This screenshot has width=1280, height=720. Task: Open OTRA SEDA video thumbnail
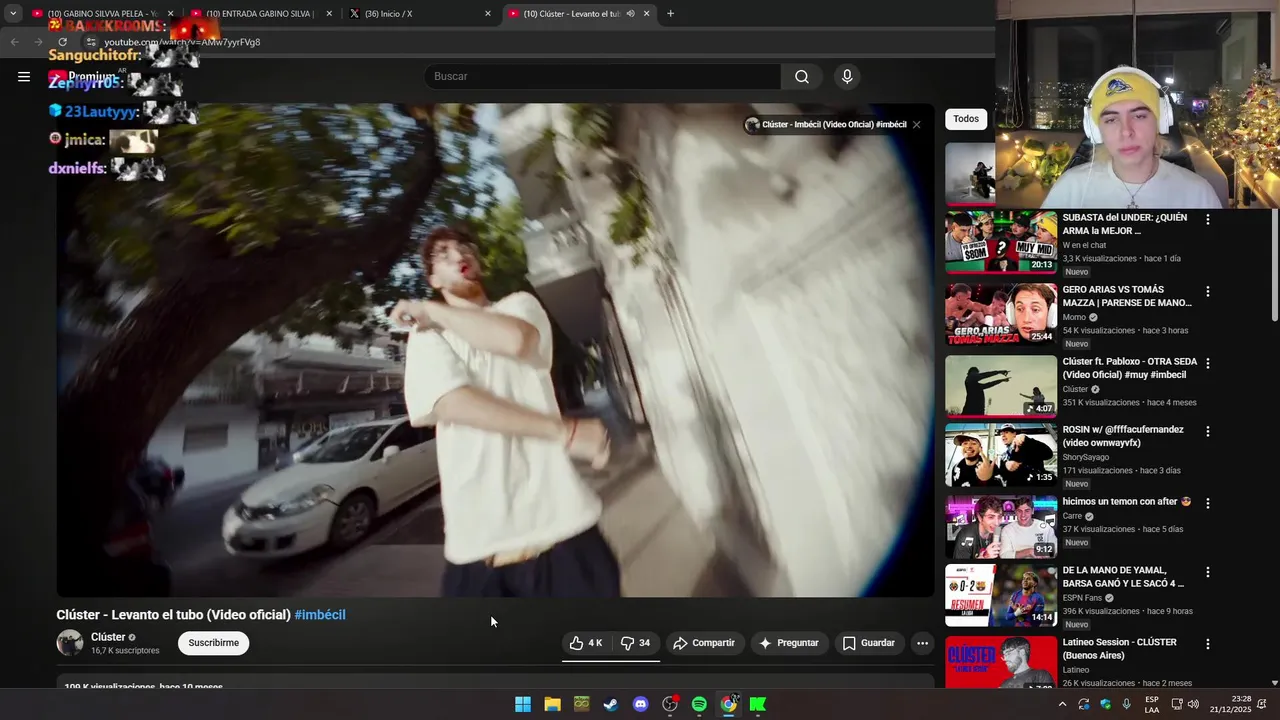1001,386
